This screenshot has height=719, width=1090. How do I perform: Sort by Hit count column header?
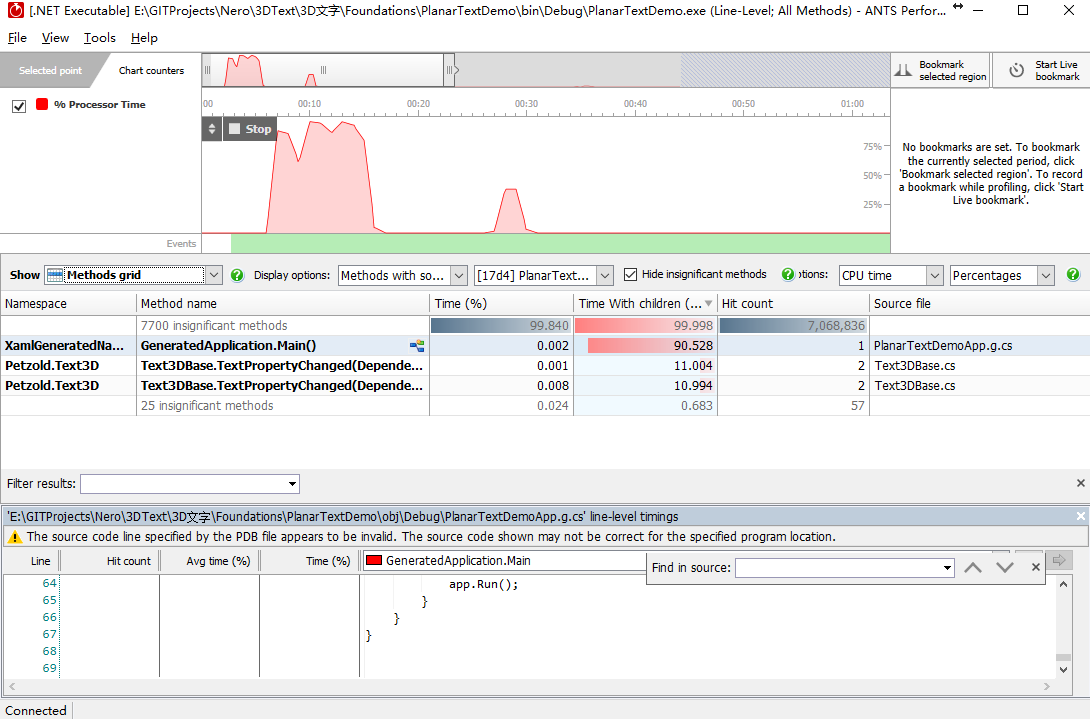point(793,304)
